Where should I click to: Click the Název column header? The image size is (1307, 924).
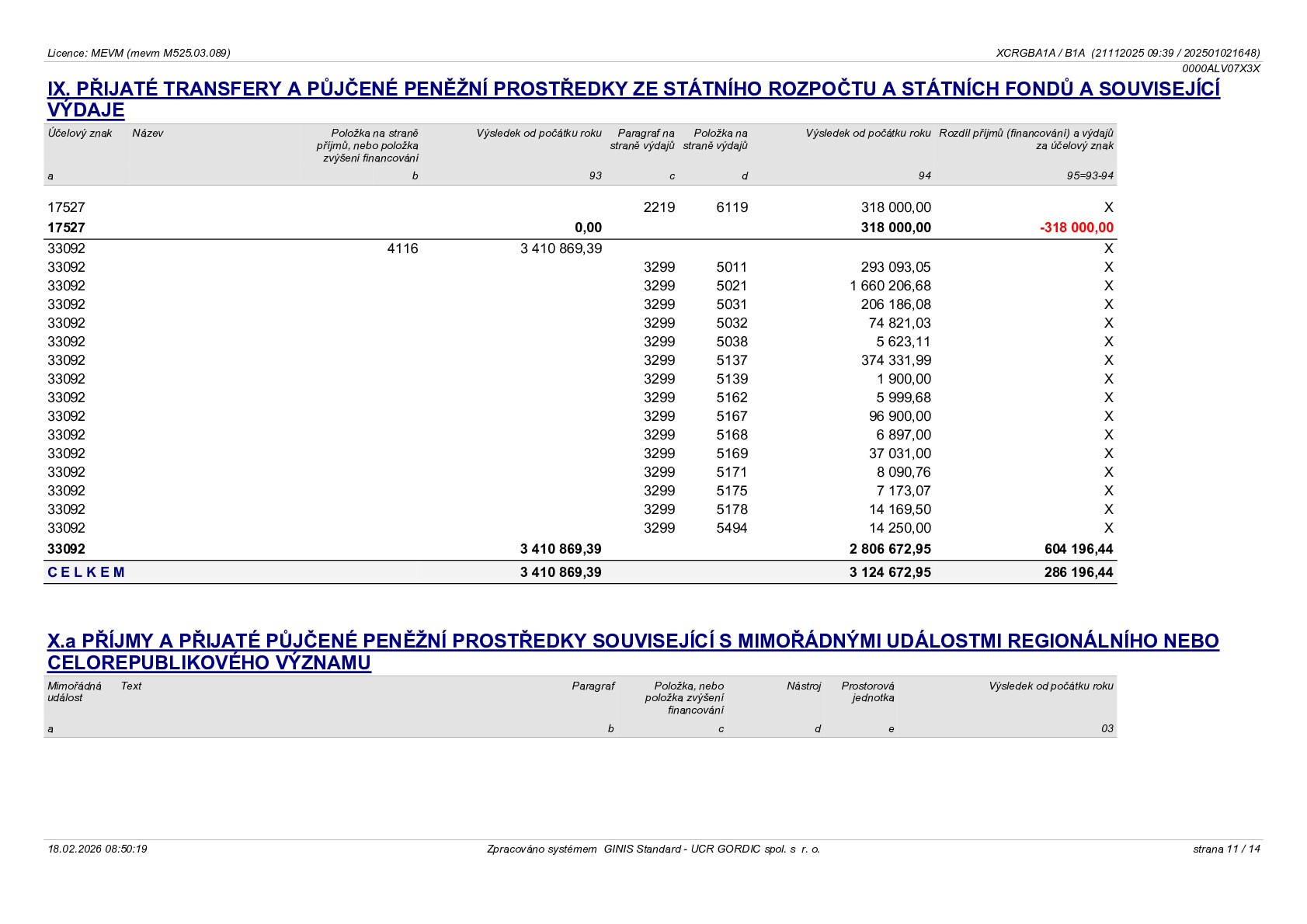pyautogui.click(x=148, y=133)
